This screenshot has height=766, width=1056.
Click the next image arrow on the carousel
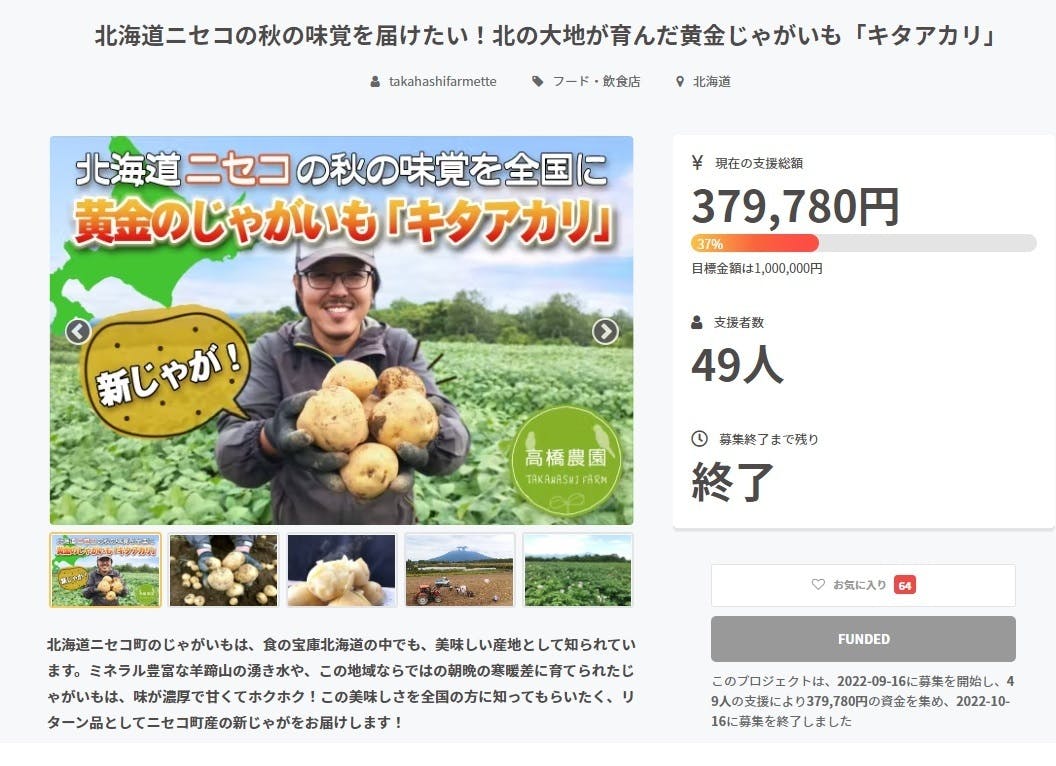tap(605, 331)
